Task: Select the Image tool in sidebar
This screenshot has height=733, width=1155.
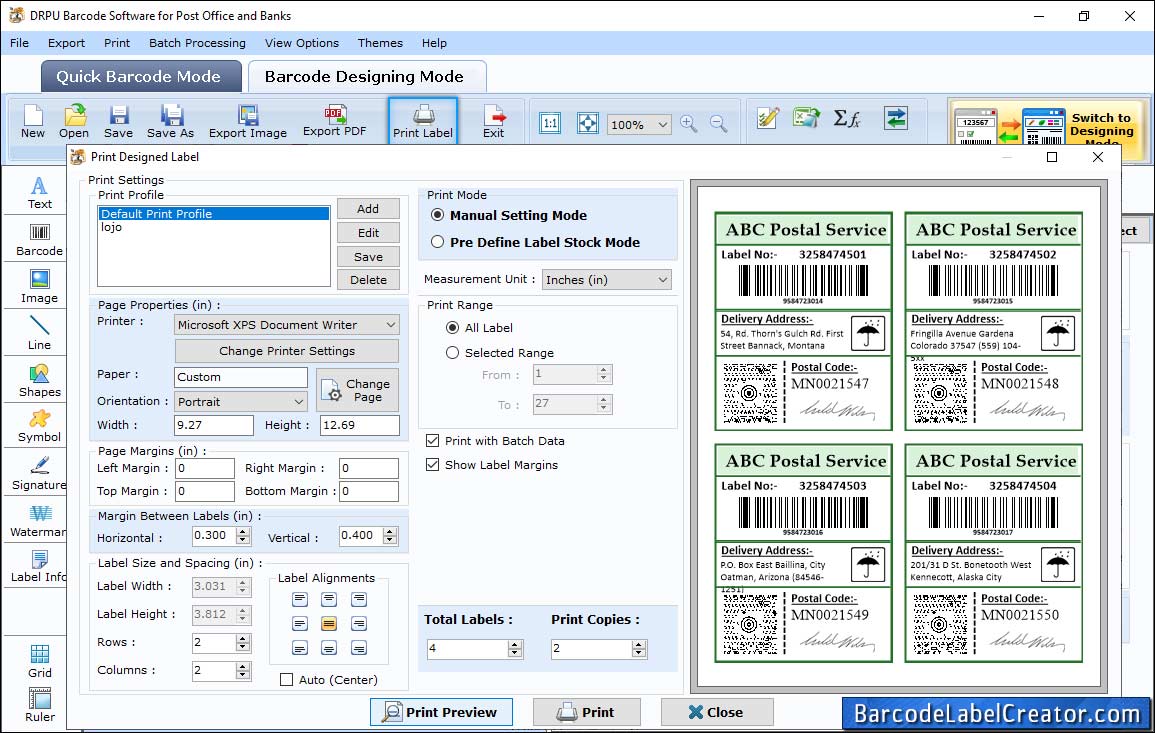Action: [x=39, y=287]
